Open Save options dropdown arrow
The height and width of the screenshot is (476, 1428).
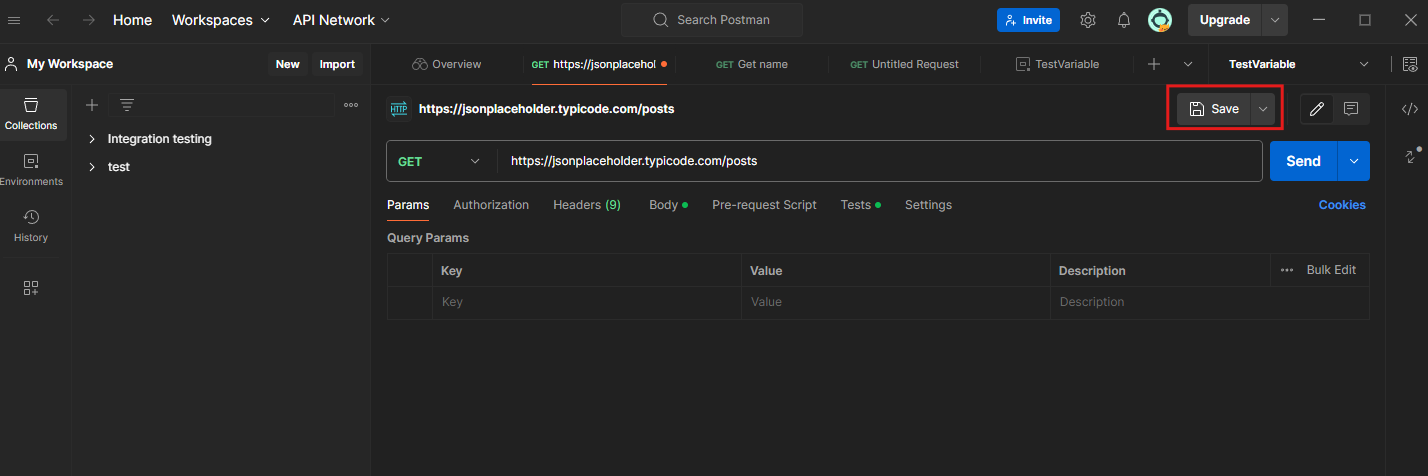pos(1263,109)
